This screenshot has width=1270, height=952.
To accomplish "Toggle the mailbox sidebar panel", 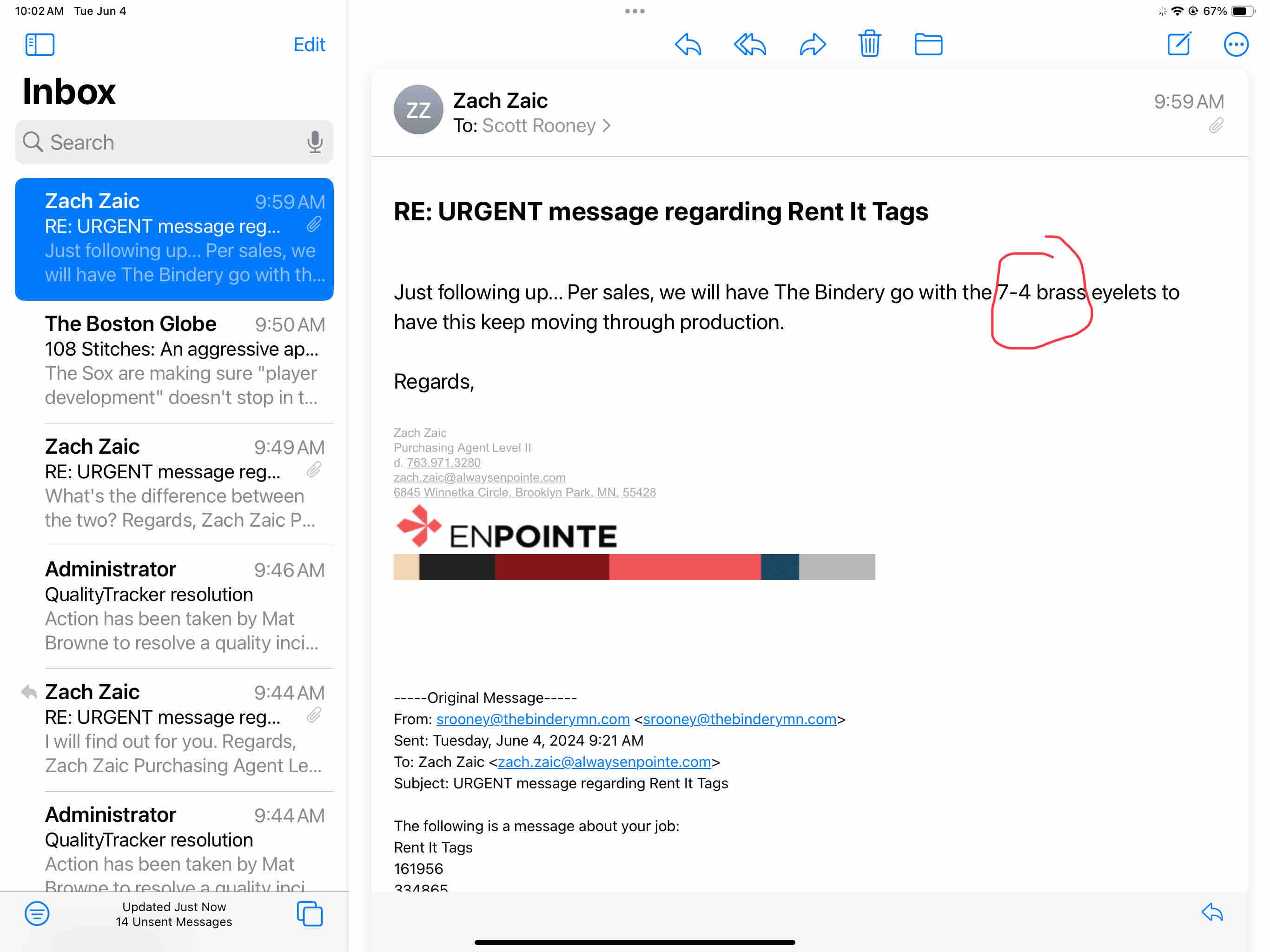I will (x=40, y=44).
